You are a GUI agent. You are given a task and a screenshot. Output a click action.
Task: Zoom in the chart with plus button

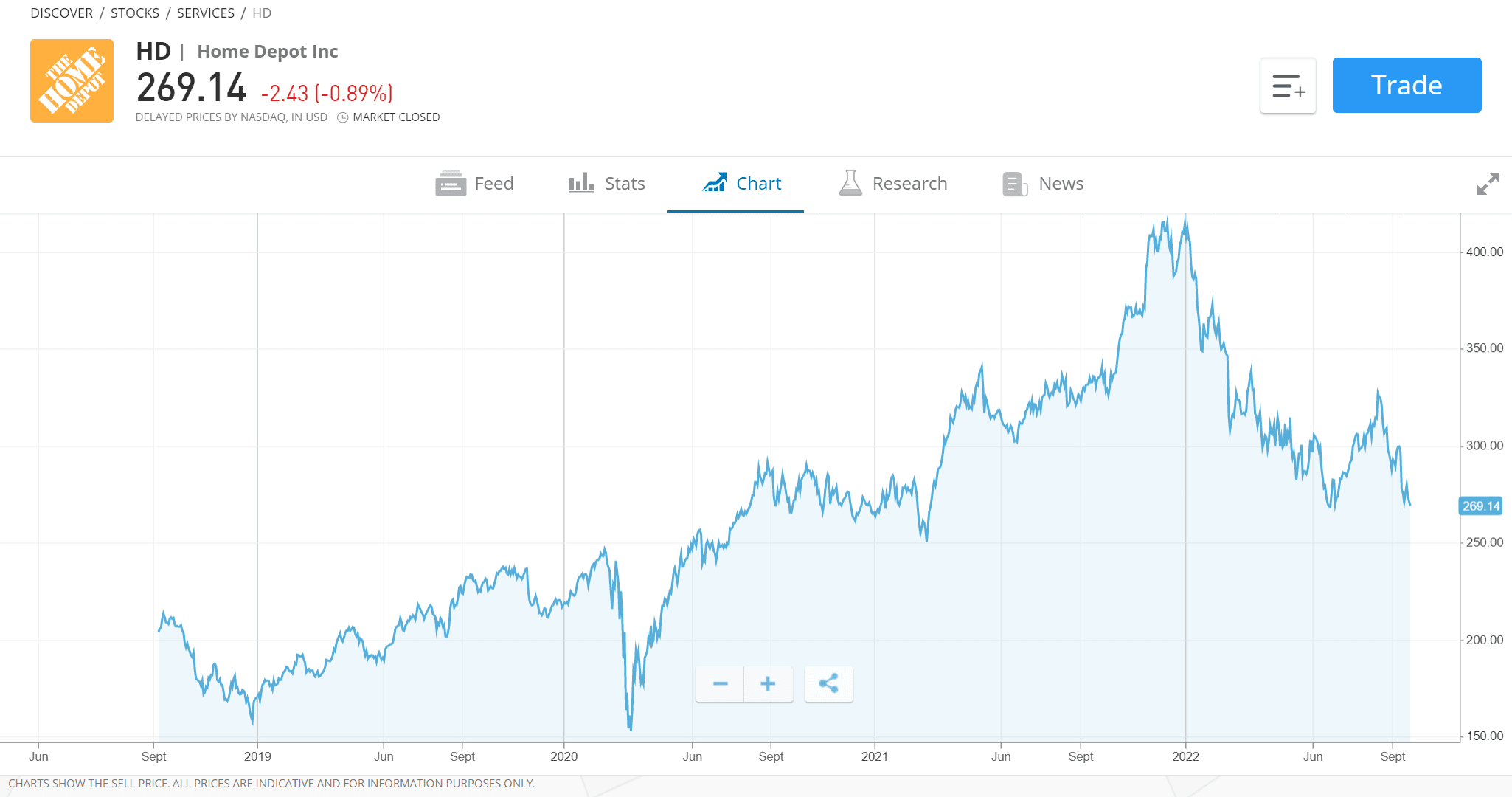coord(768,684)
